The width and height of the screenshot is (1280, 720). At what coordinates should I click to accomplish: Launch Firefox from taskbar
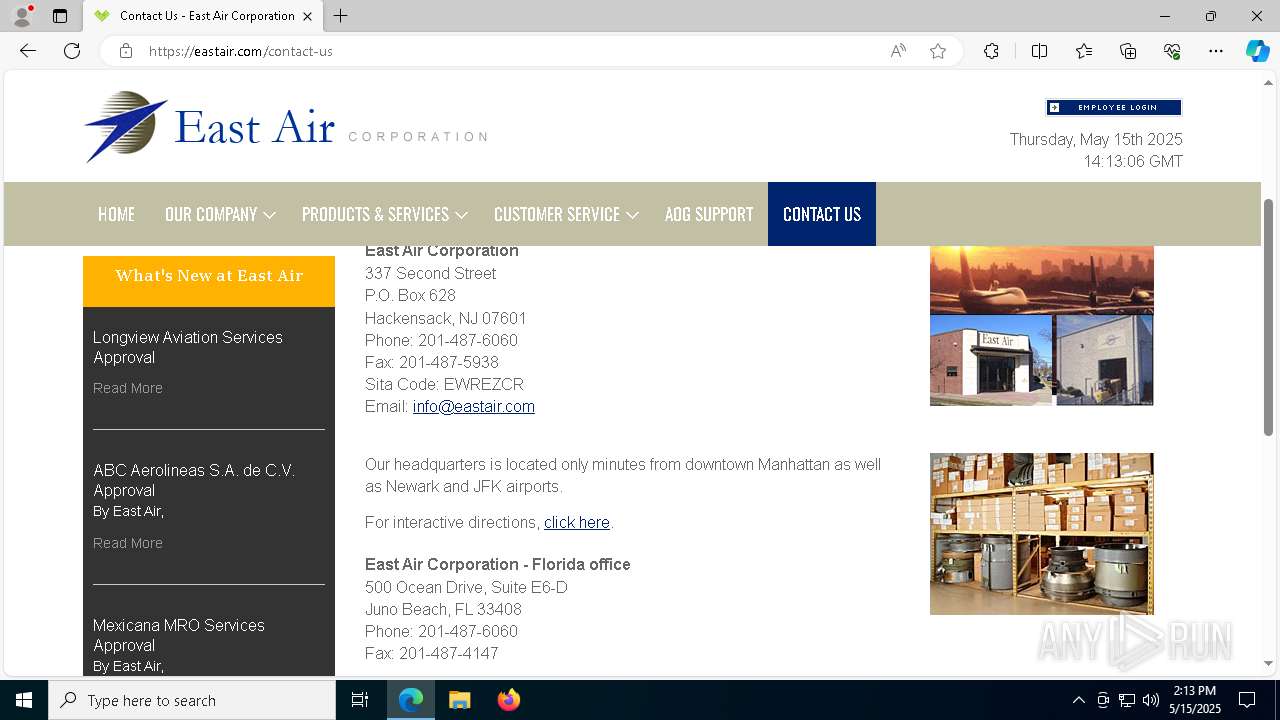pyautogui.click(x=508, y=700)
